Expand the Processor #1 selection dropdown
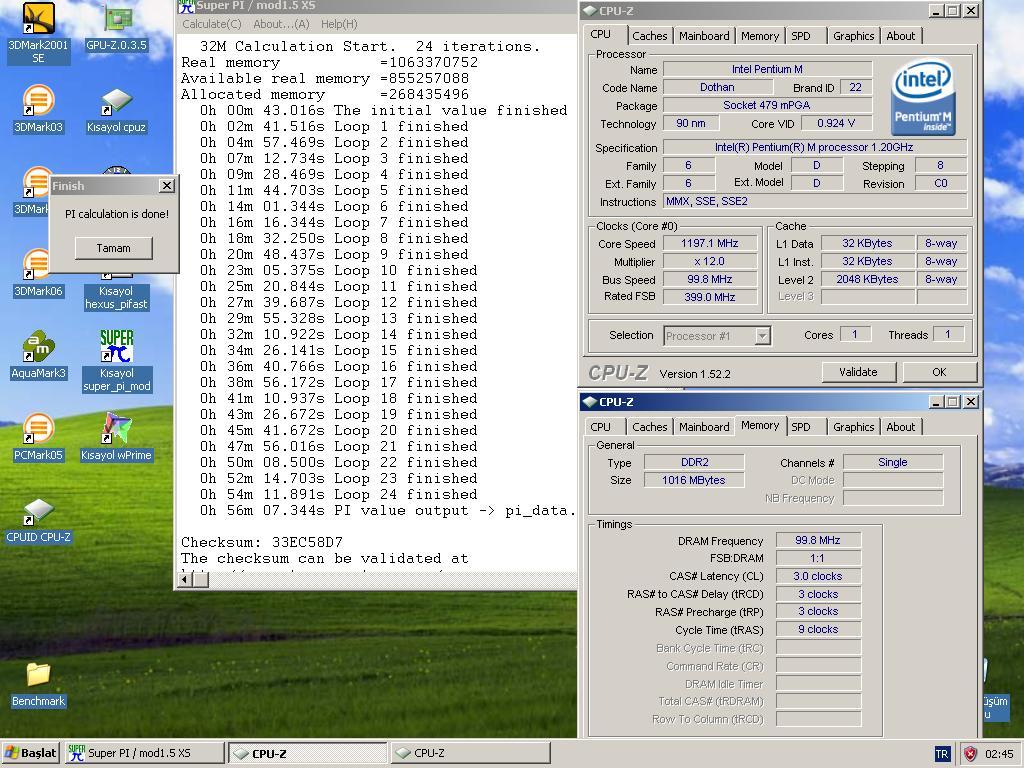1024x768 pixels. (x=761, y=336)
